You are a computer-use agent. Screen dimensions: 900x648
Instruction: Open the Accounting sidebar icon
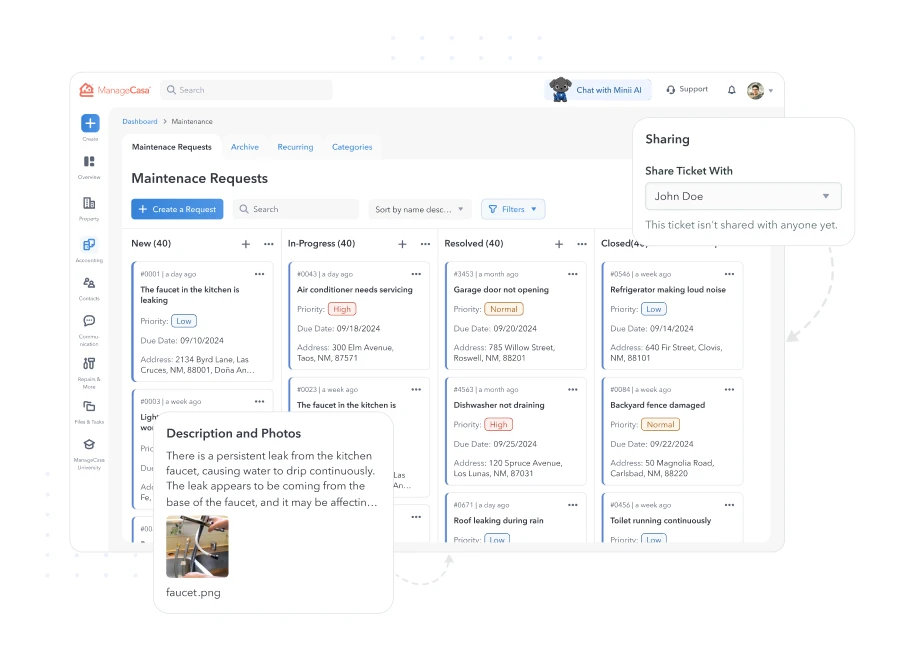point(89,245)
